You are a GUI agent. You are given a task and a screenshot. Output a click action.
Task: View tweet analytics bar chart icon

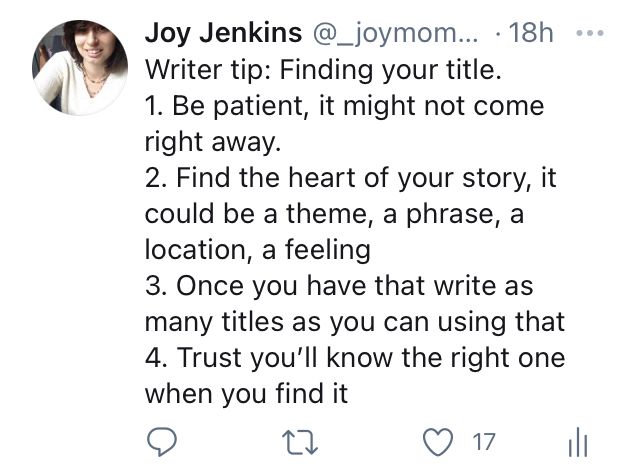[578, 442]
